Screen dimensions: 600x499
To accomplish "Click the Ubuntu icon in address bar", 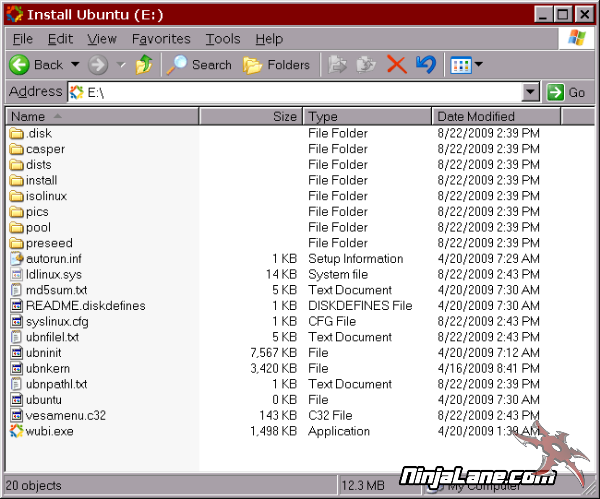I will [77, 92].
